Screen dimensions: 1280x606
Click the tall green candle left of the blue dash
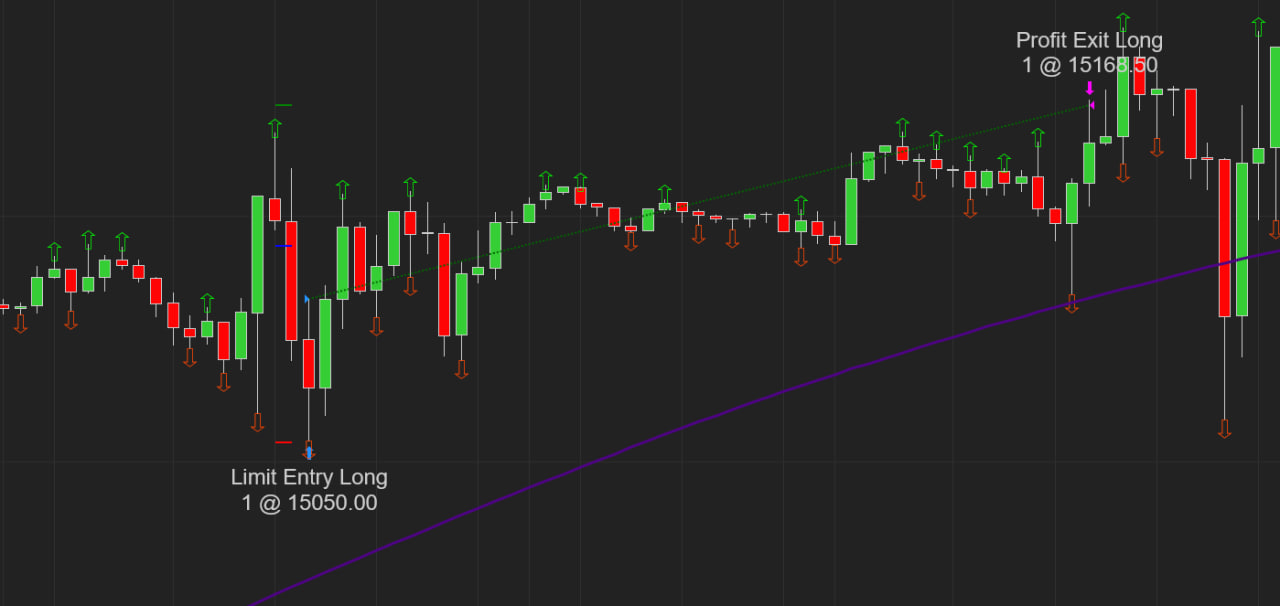point(258,254)
